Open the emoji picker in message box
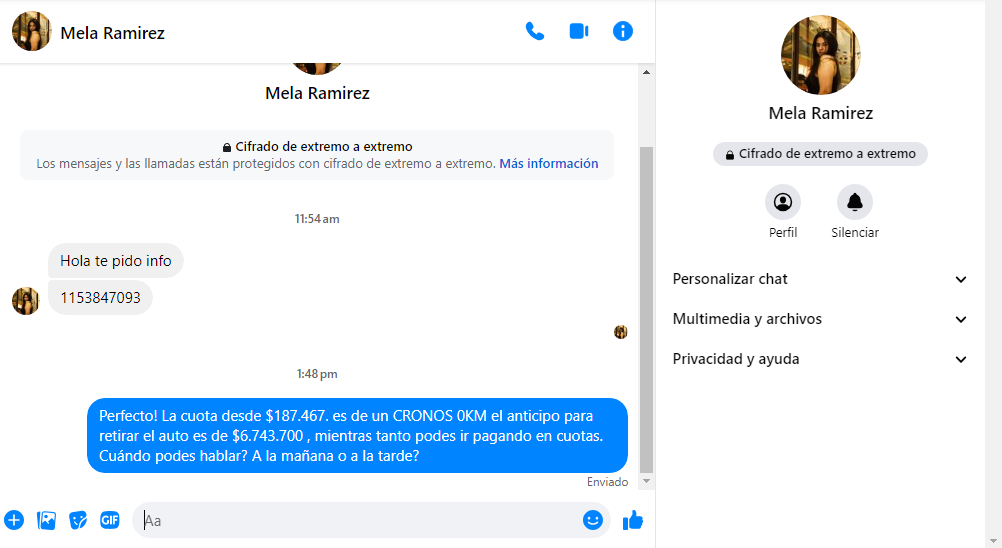 coord(592,520)
